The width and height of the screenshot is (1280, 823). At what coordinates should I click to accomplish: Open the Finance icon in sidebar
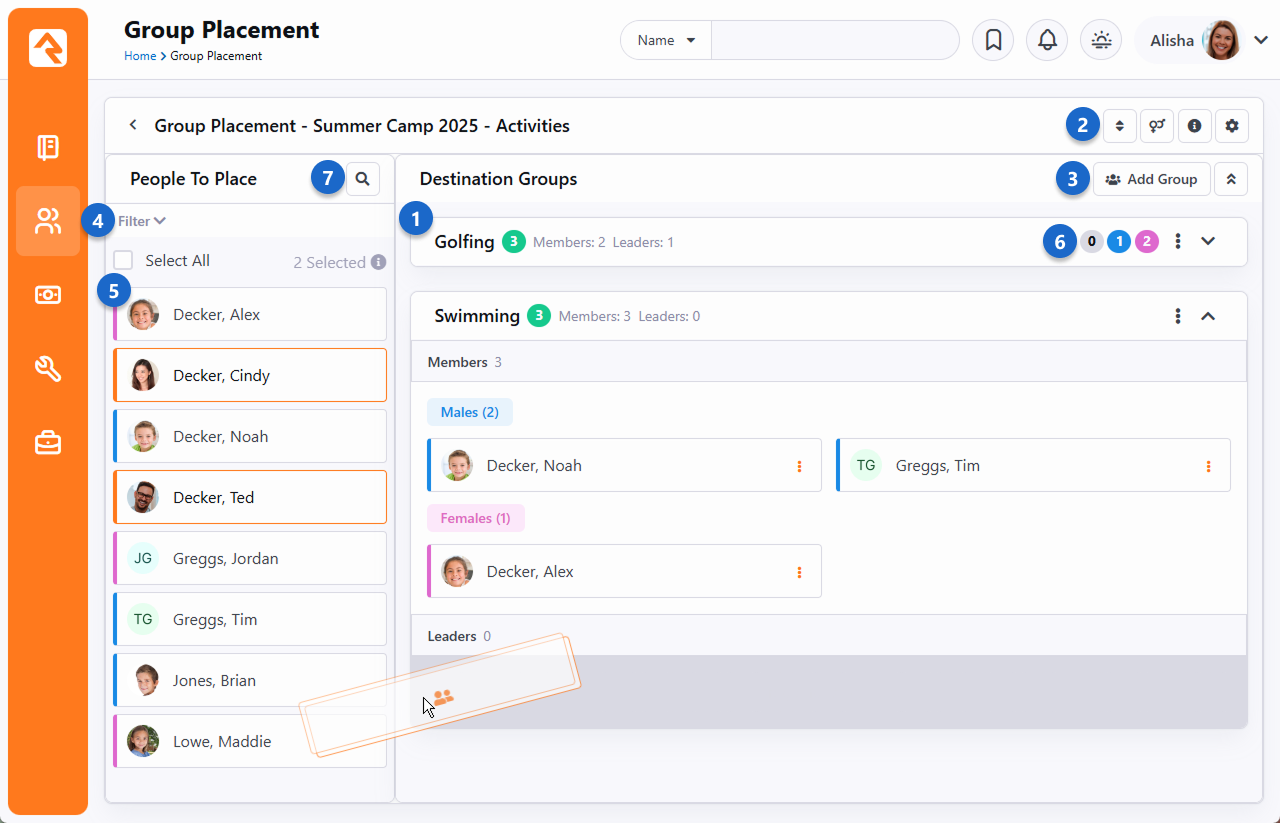(48, 295)
